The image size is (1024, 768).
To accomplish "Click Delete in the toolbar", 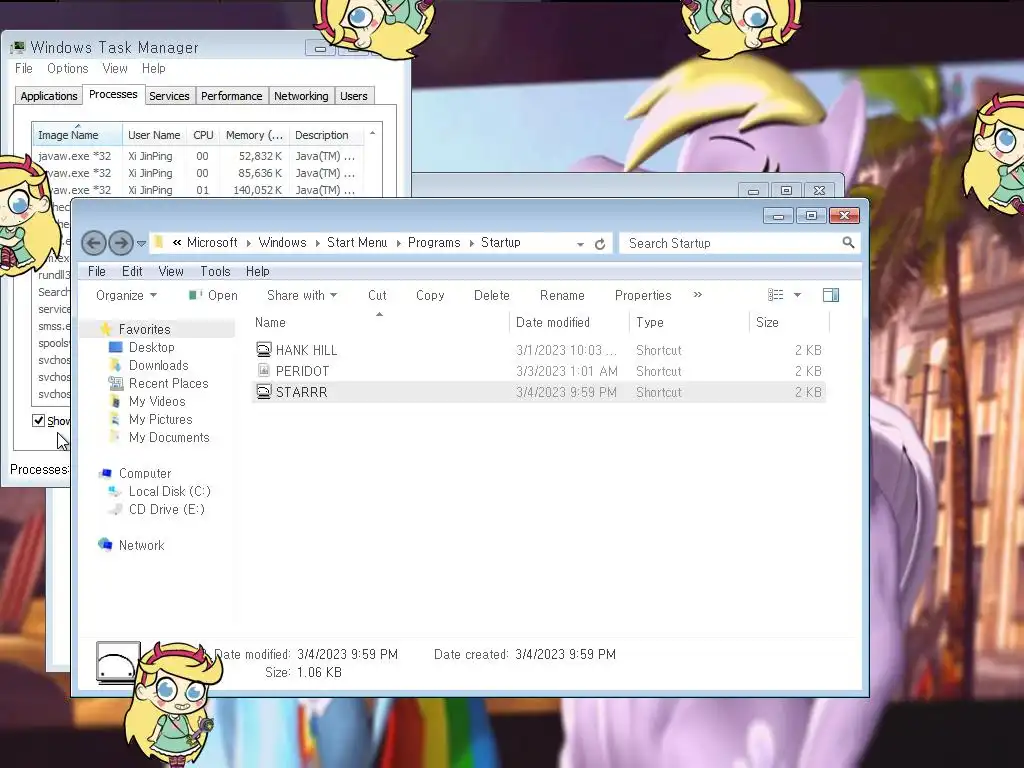I will (491, 295).
